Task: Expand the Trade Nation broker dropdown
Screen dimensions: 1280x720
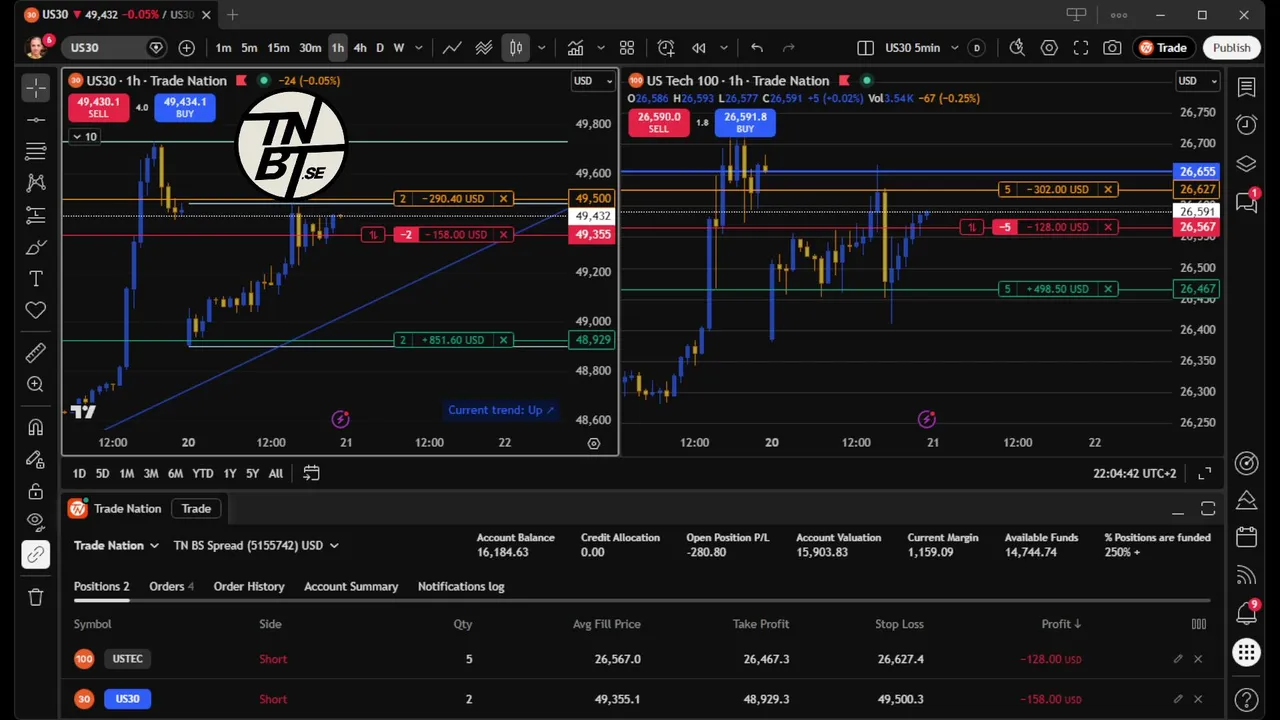Action: pos(116,546)
